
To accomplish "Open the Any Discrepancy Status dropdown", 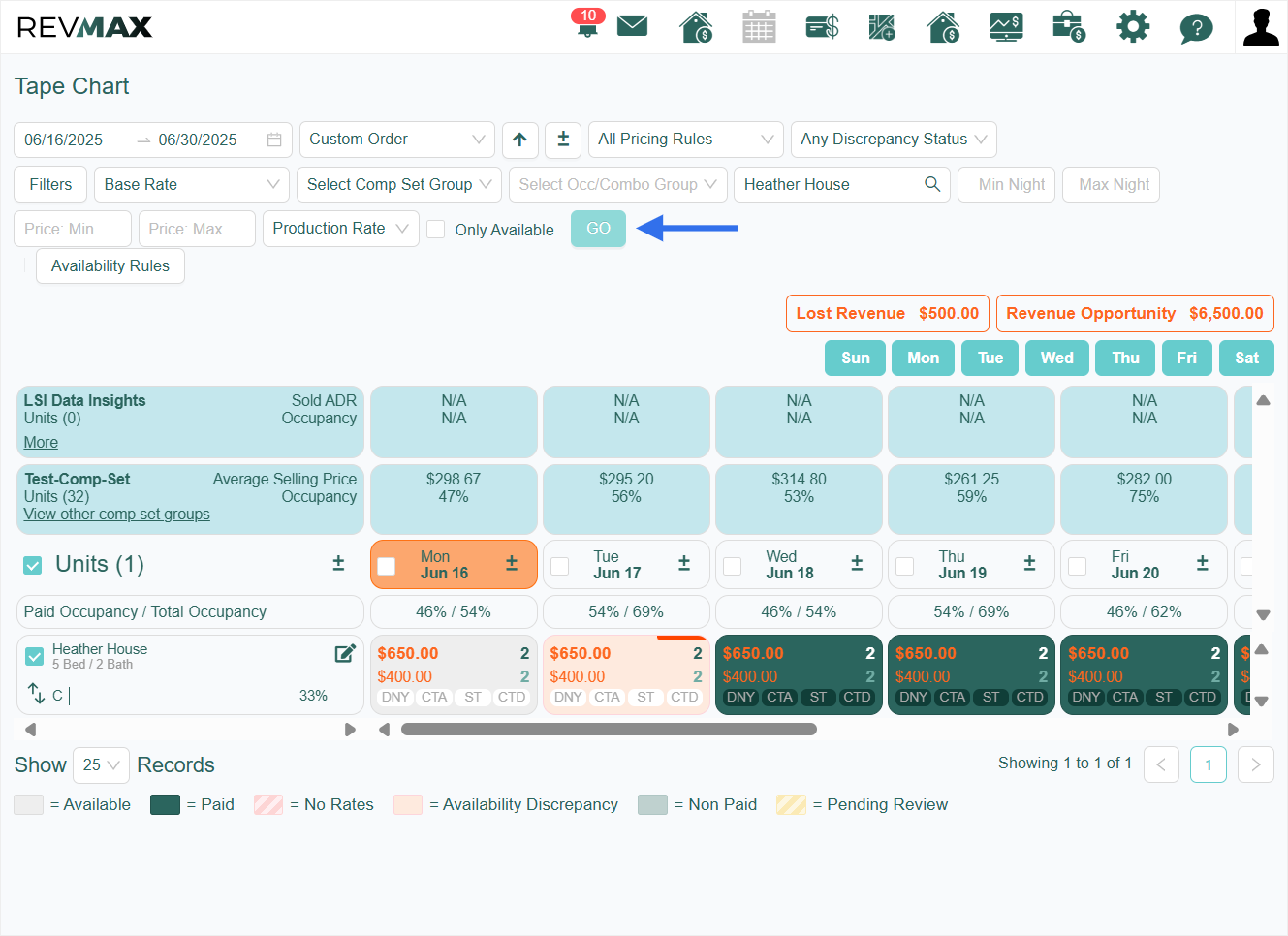I will coord(894,140).
